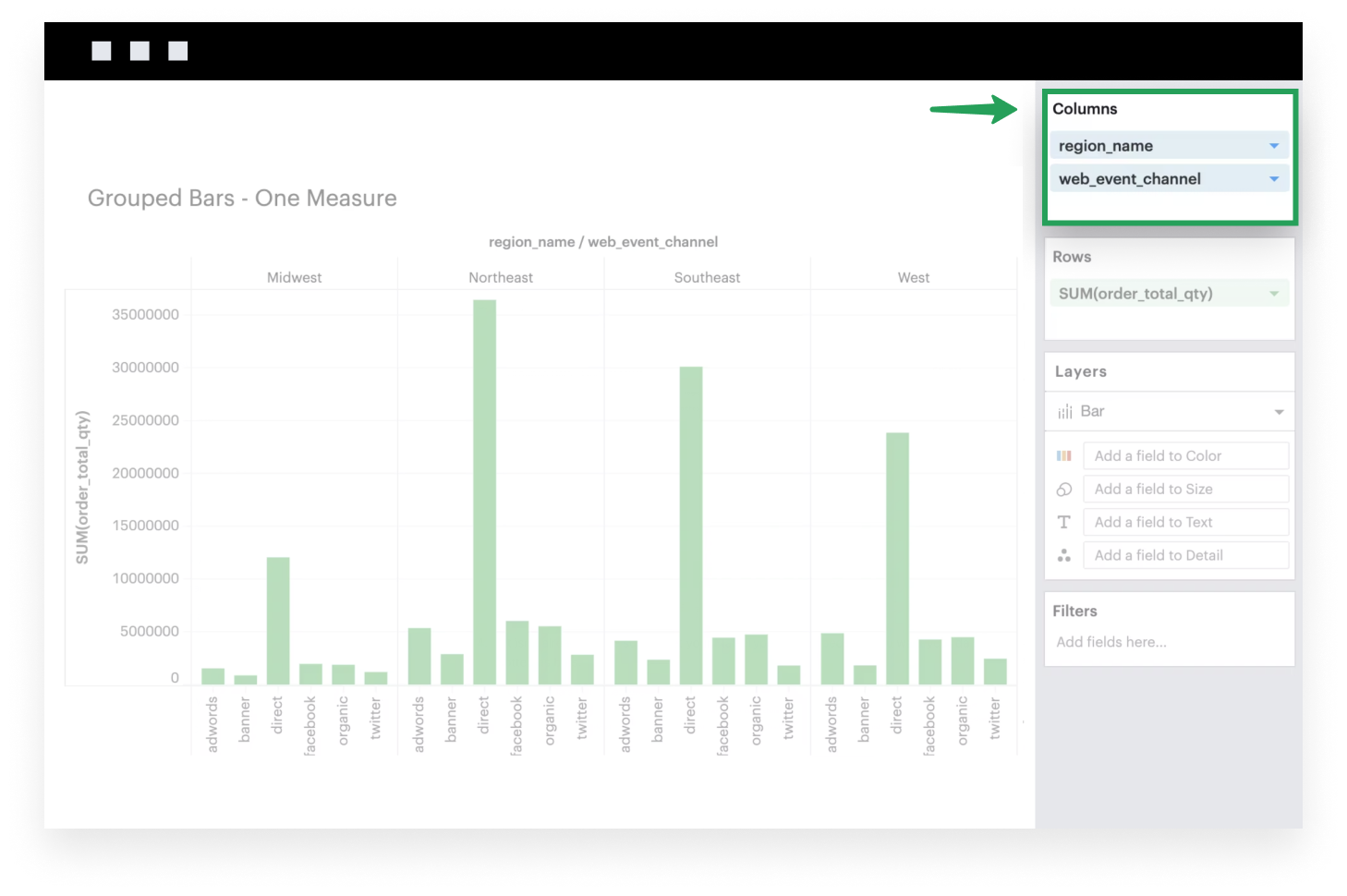This screenshot has width=1347, height=896.
Task: Click the 'Add a field to Size' box
Action: (1185, 489)
